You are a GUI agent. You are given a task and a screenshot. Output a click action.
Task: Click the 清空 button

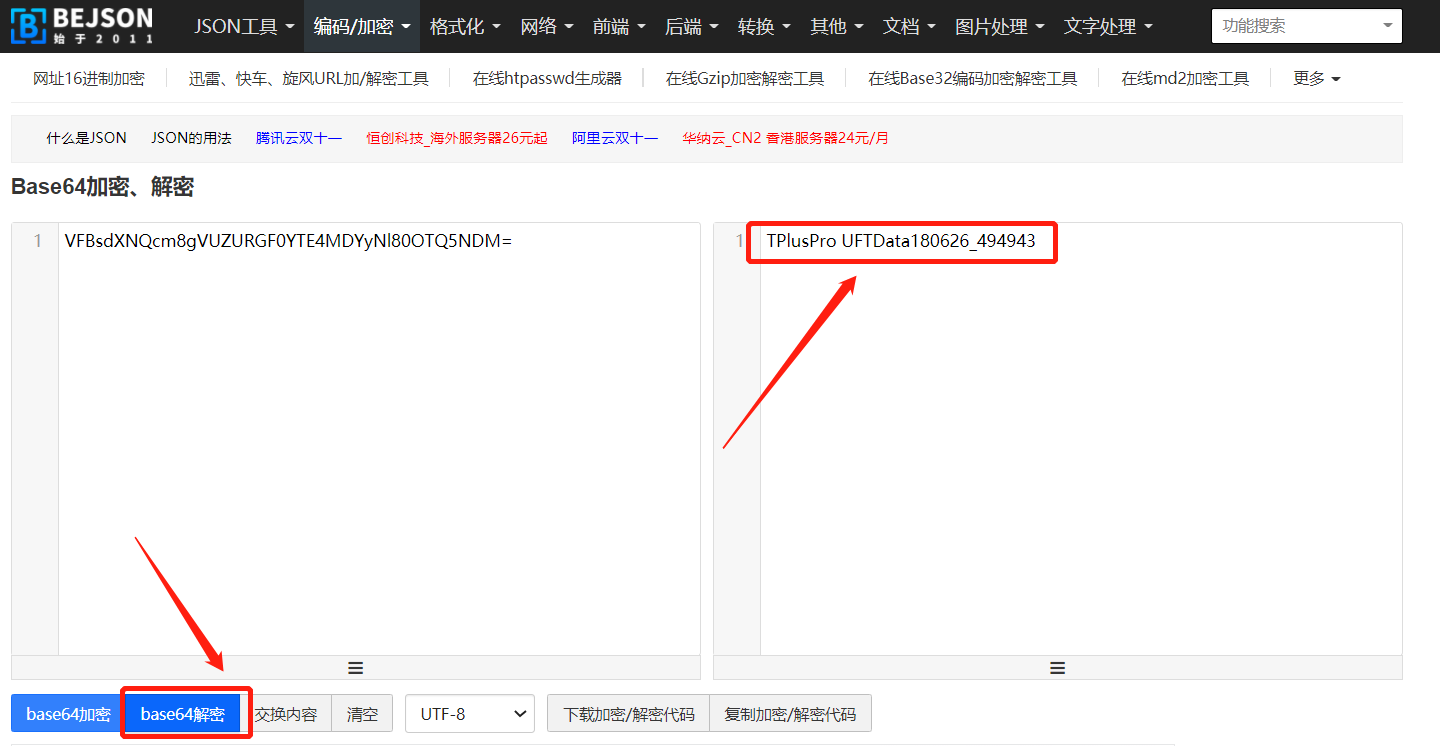[362, 714]
